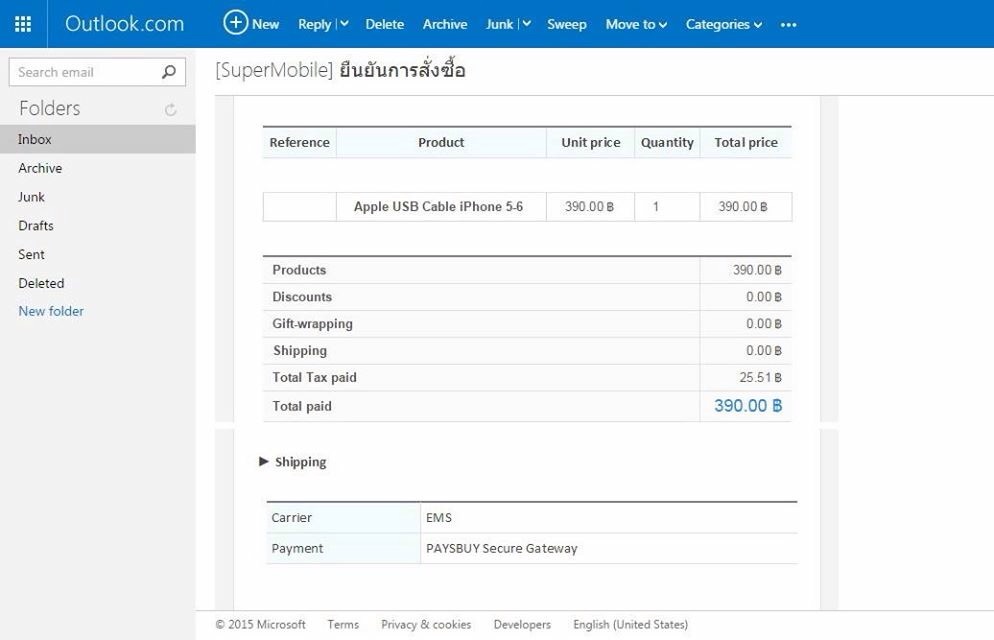The width and height of the screenshot is (994, 640).
Task: Click the Quantity column header
Action: (667, 143)
